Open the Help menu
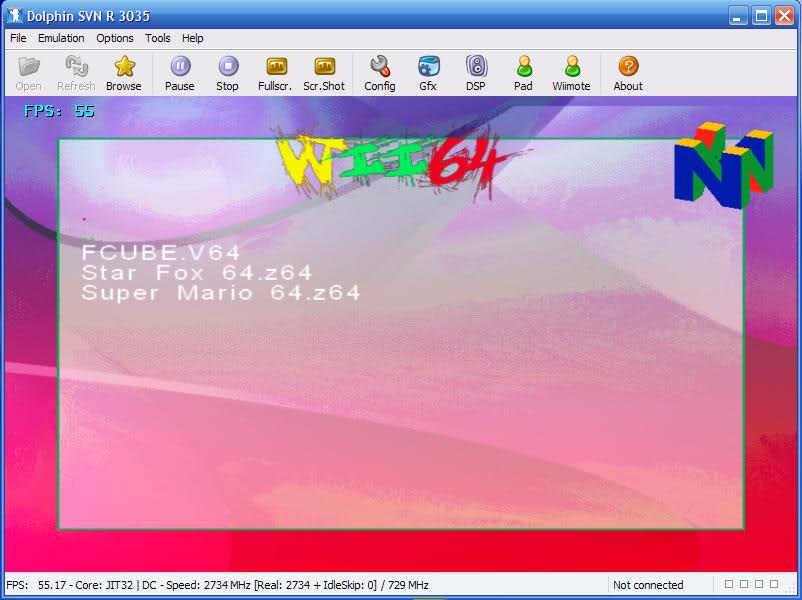Image resolution: width=802 pixels, height=600 pixels. click(192, 38)
